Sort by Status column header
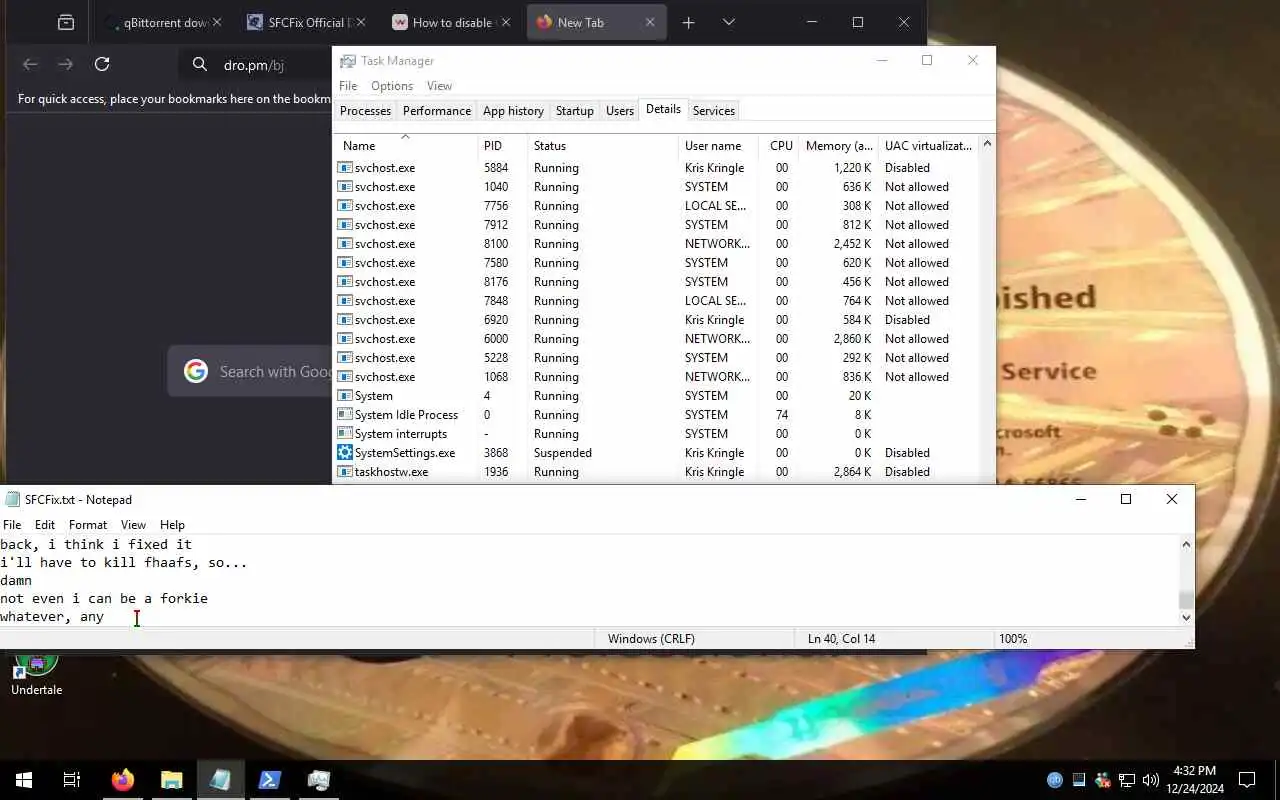This screenshot has height=800, width=1280. click(x=602, y=146)
